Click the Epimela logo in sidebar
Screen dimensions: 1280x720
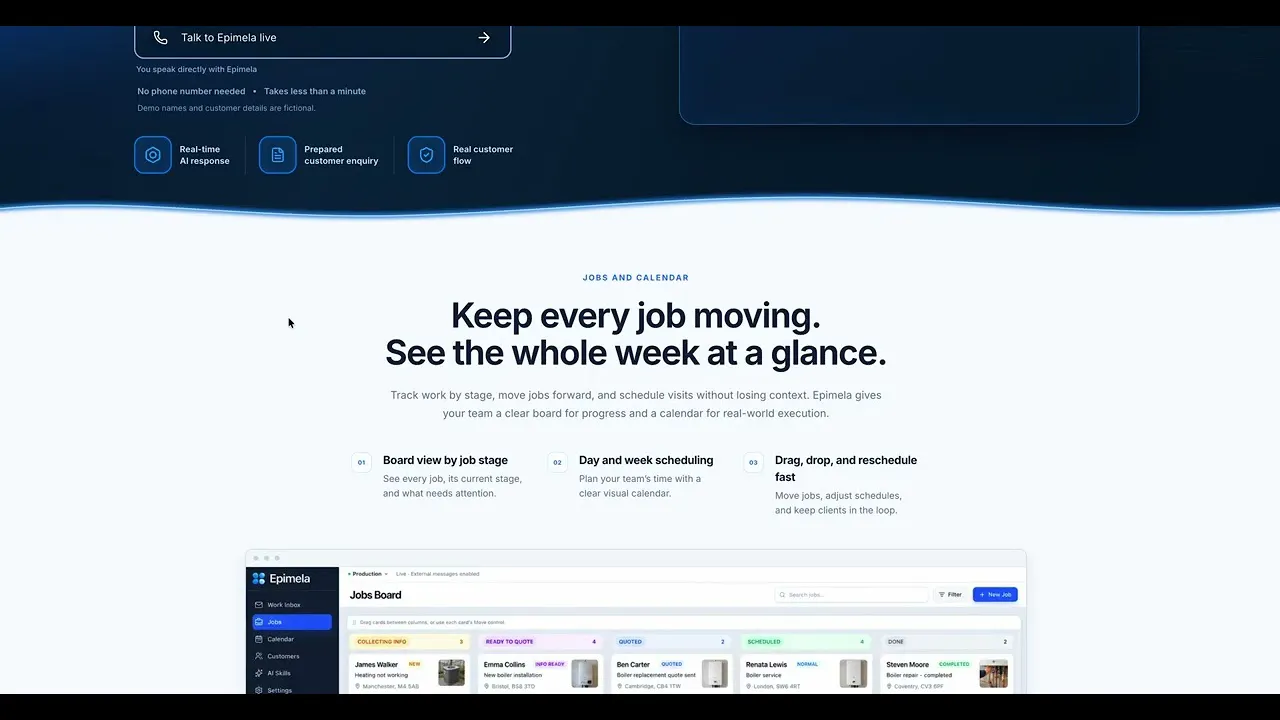tap(281, 578)
